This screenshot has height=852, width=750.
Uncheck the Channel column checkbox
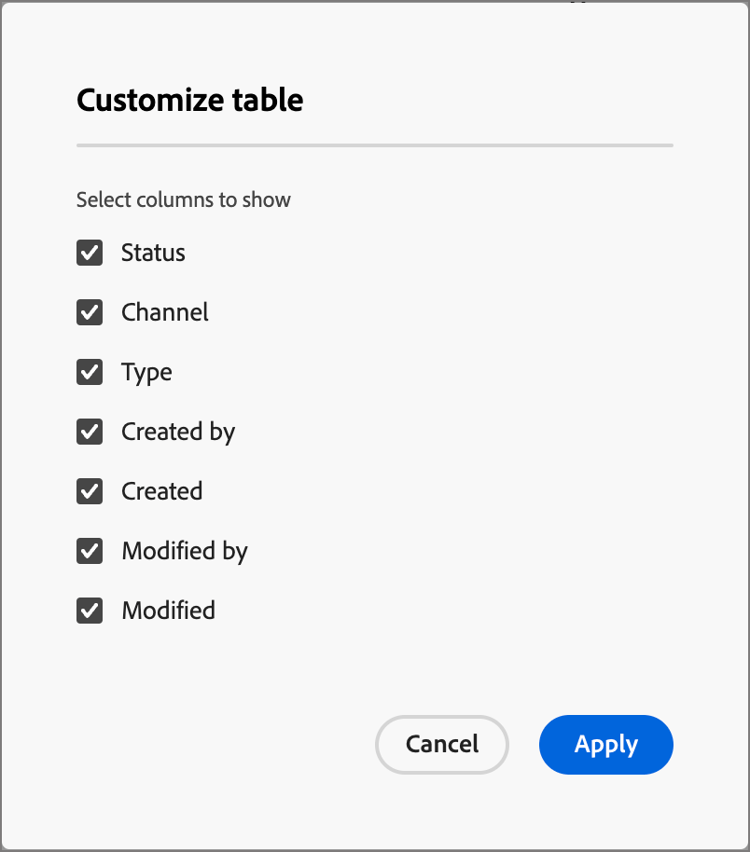pos(90,313)
